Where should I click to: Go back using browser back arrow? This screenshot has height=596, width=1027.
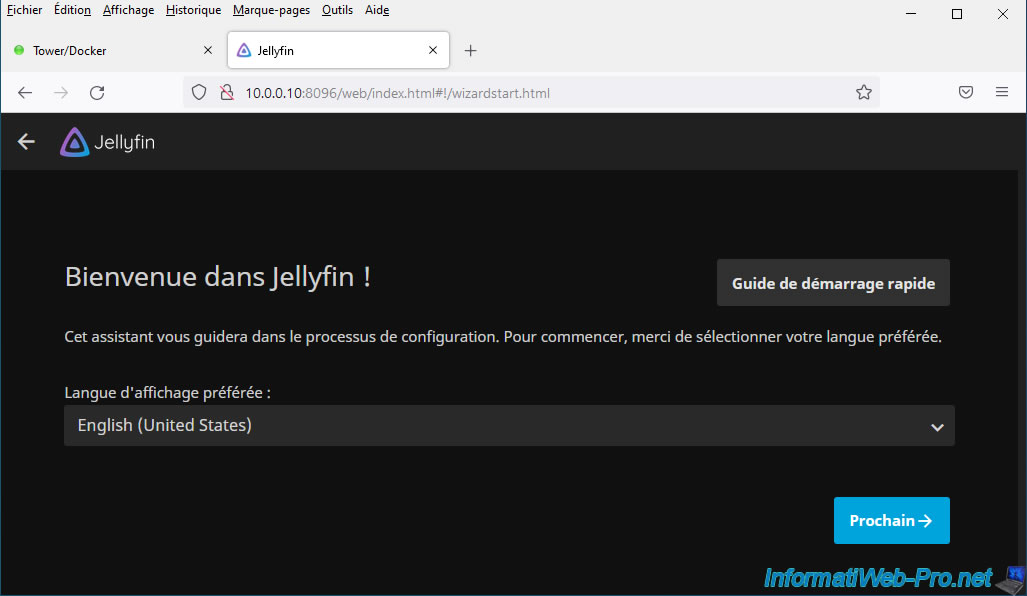[x=26, y=93]
